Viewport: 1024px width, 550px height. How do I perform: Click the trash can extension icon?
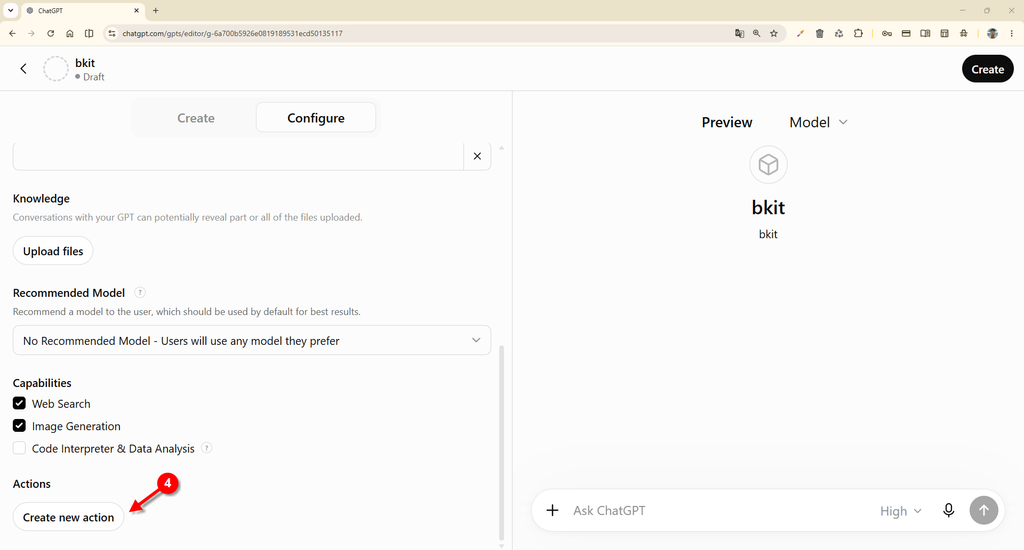click(x=820, y=33)
